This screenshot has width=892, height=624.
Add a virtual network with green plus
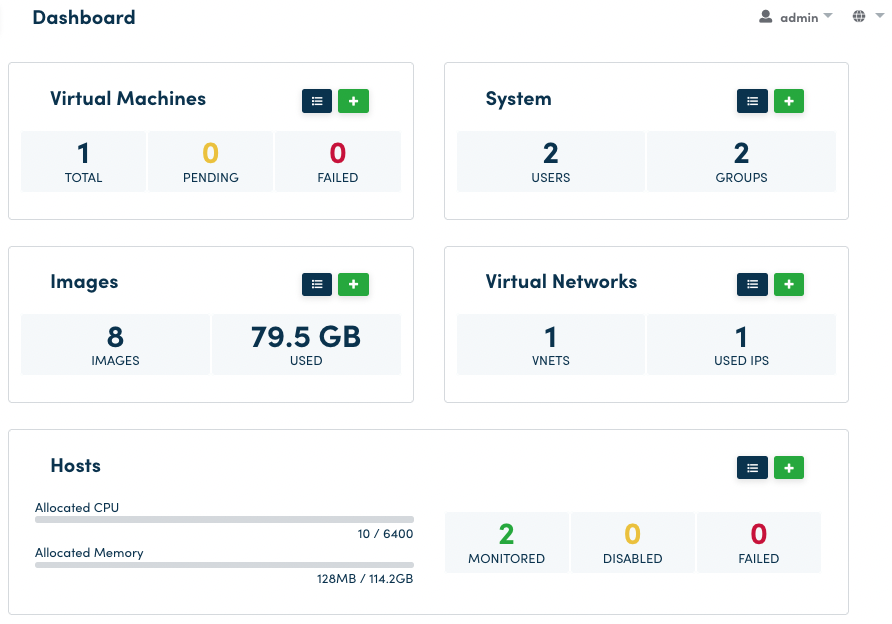tap(788, 285)
